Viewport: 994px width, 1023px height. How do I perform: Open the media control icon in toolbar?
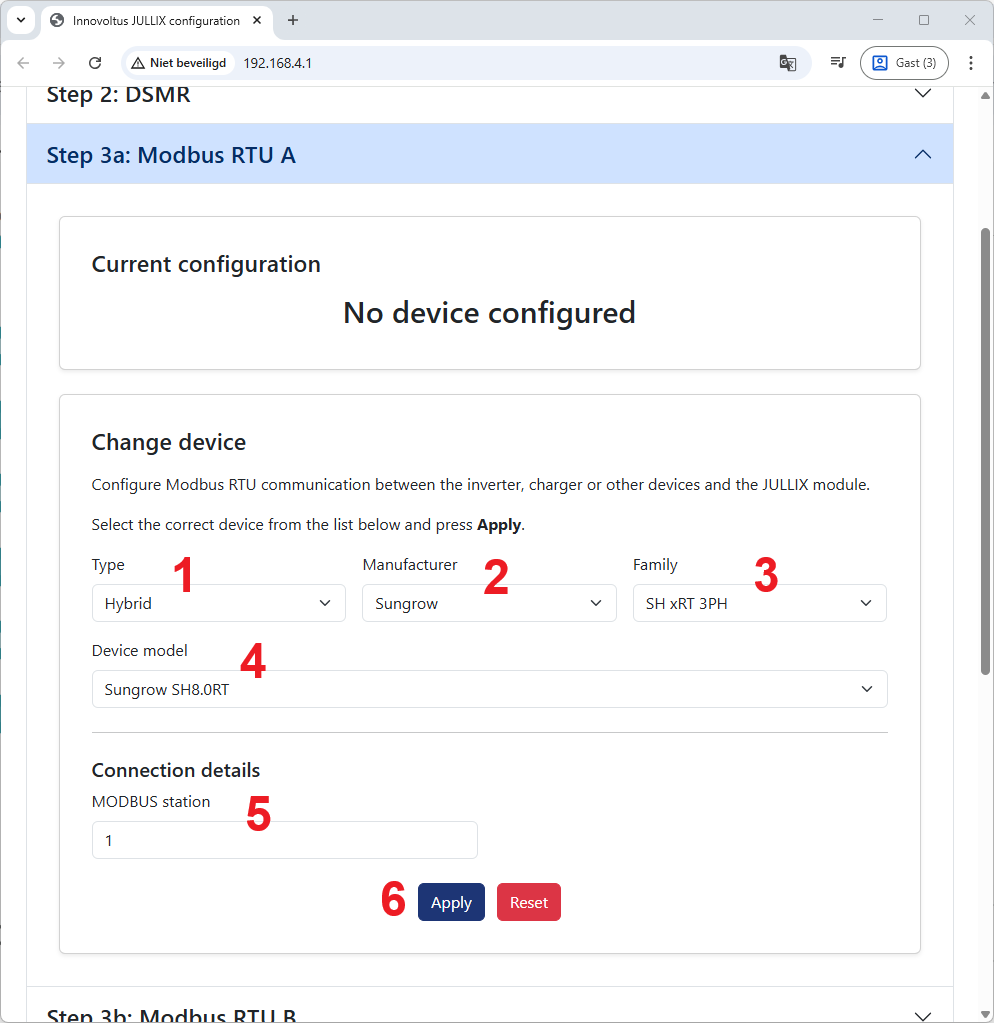click(x=837, y=63)
